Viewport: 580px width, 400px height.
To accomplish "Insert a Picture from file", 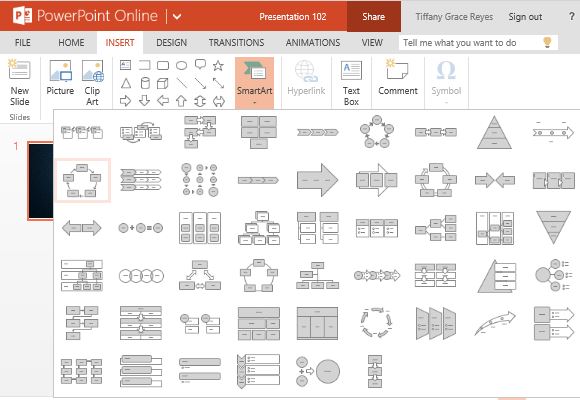I will 60,78.
